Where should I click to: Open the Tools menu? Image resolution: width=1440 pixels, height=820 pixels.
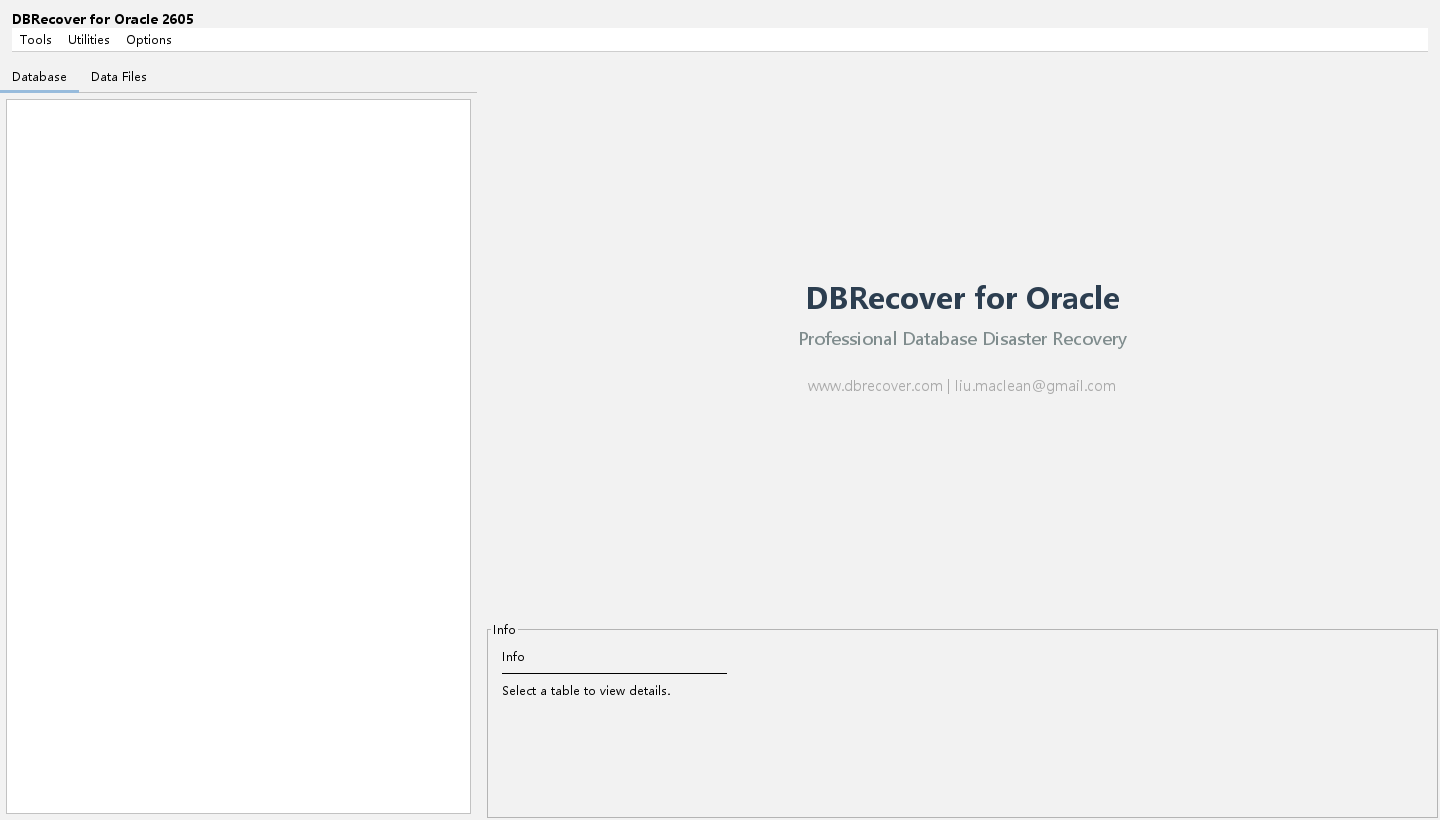coord(36,40)
